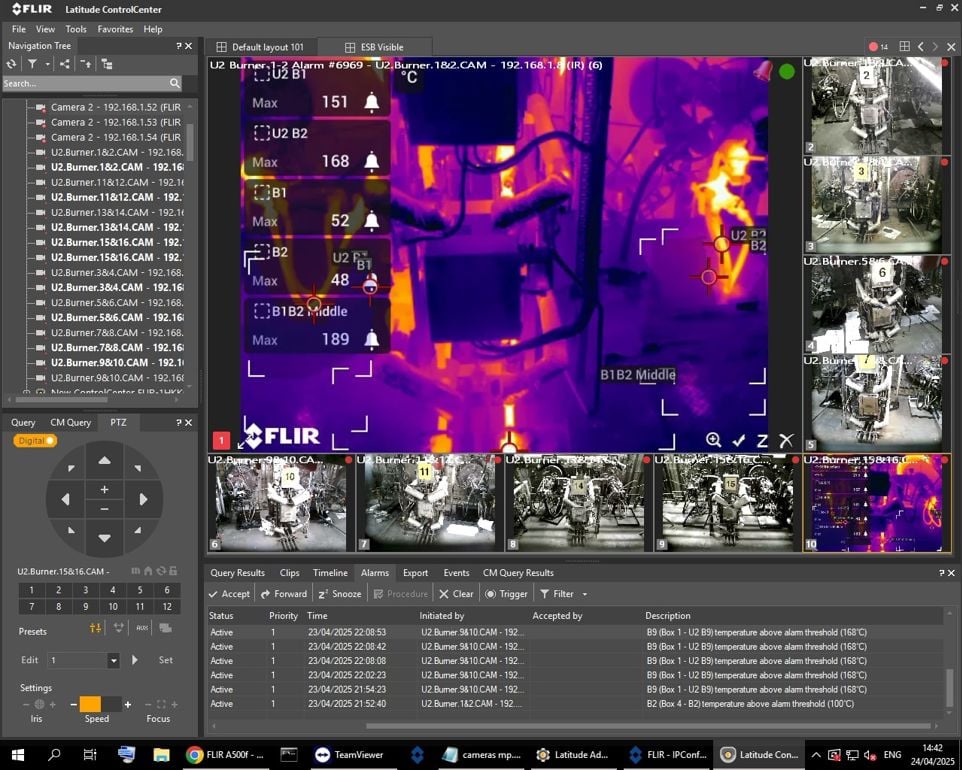Toggle the Digital PTZ switch

coord(35,441)
